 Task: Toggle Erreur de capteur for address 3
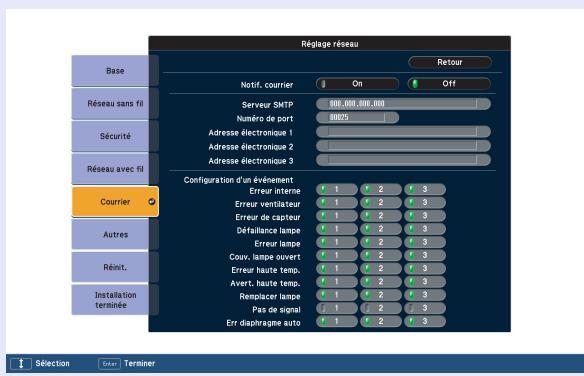tap(425, 216)
